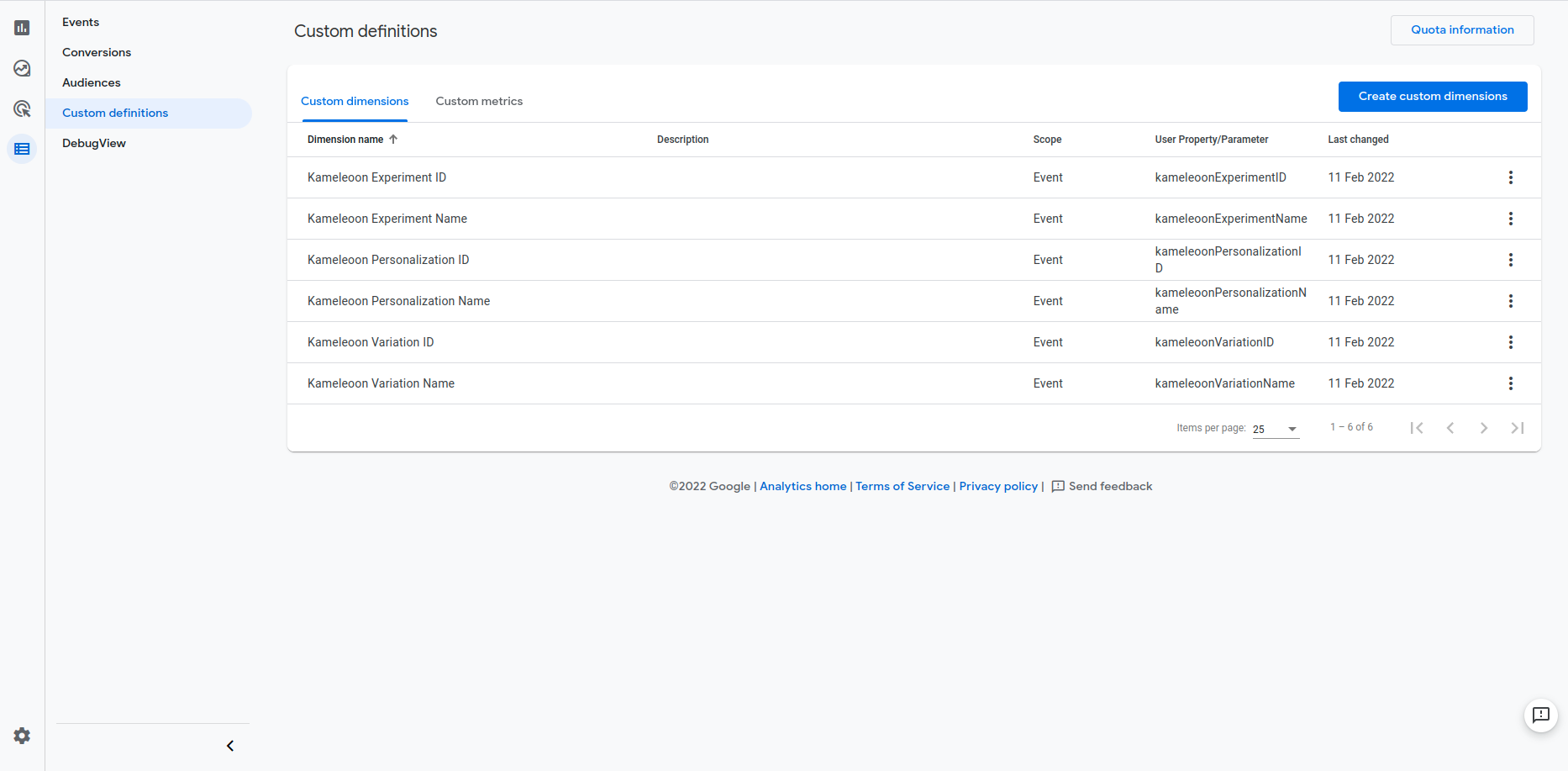Switch to the Custom metrics tab

click(479, 101)
